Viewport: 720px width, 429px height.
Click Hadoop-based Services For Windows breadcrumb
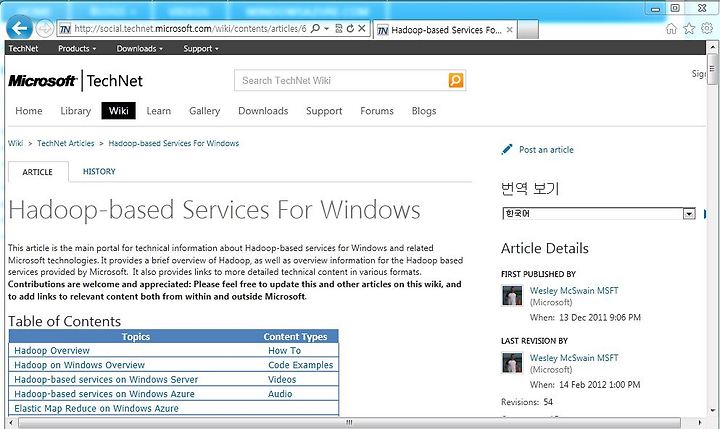click(174, 143)
